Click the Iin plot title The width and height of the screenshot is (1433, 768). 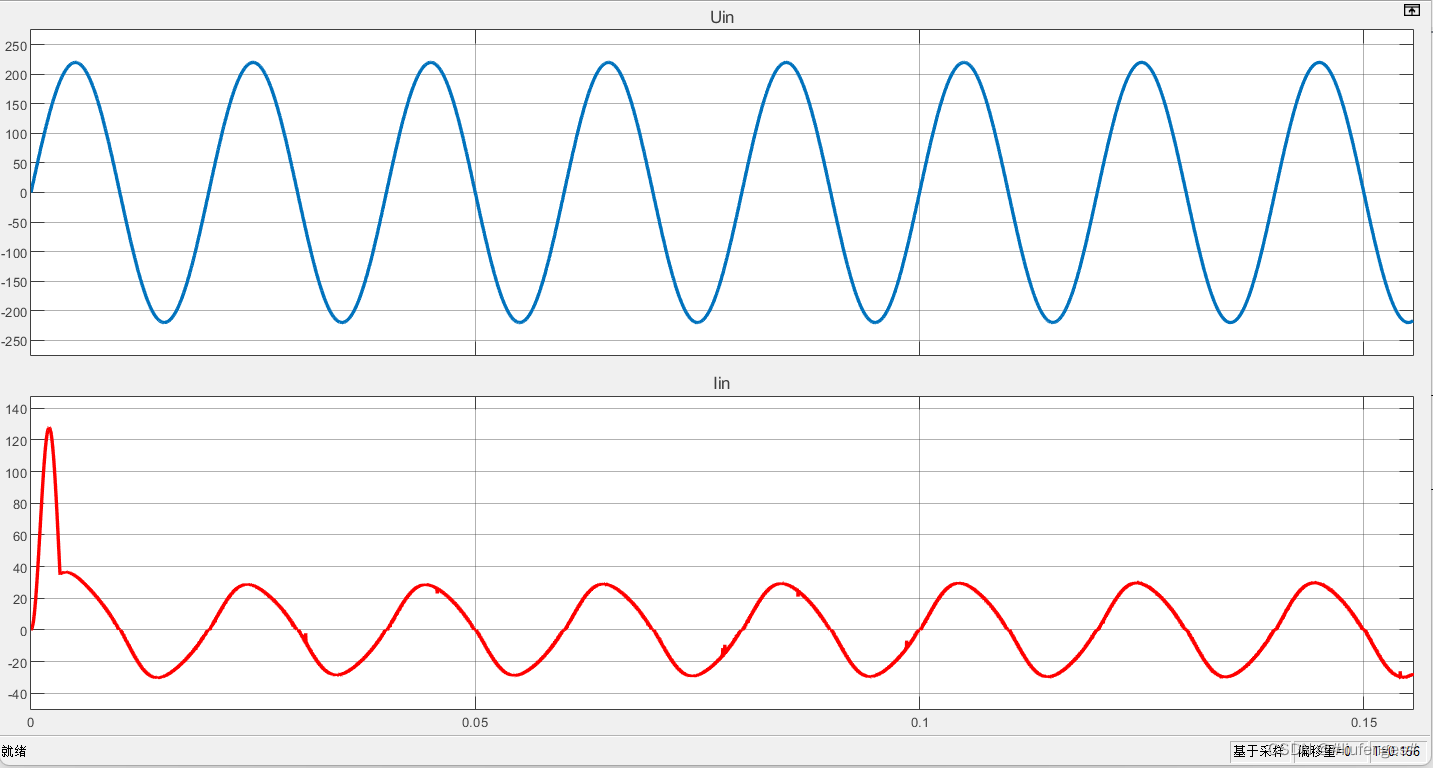pos(721,384)
